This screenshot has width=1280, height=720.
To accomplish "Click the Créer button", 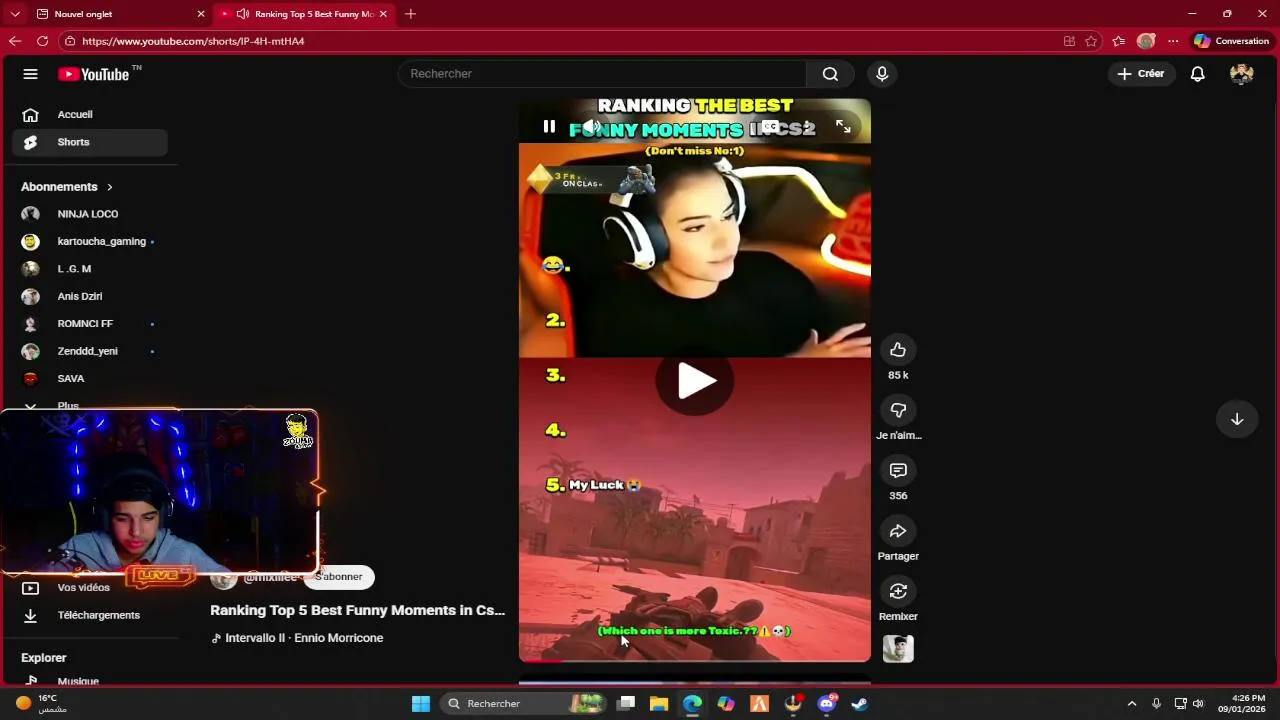I will point(1141,74).
